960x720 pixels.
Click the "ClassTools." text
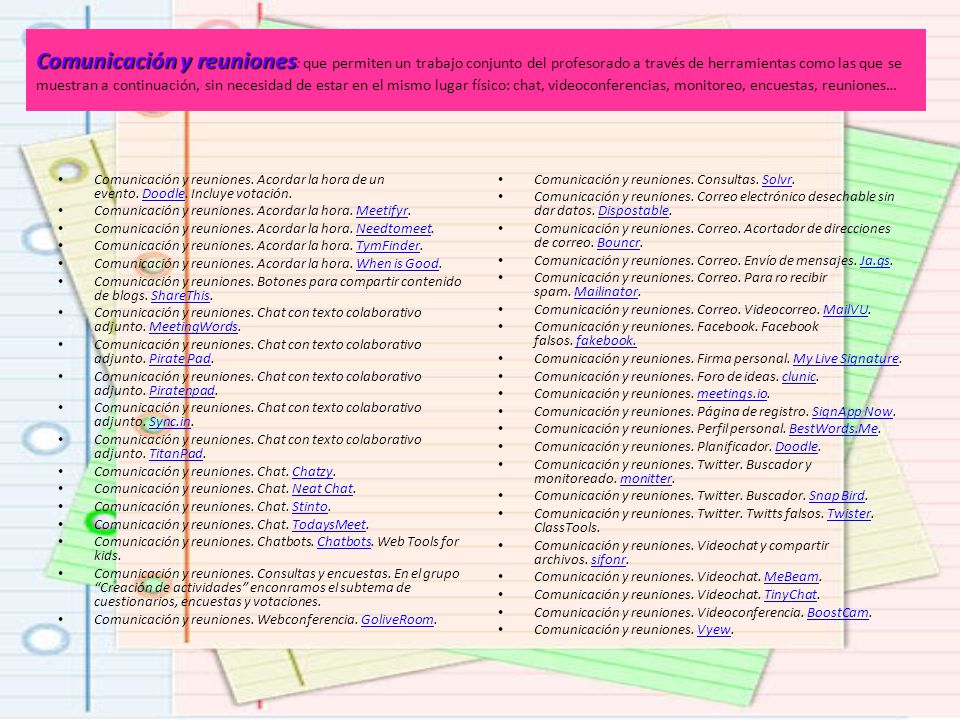567,527
